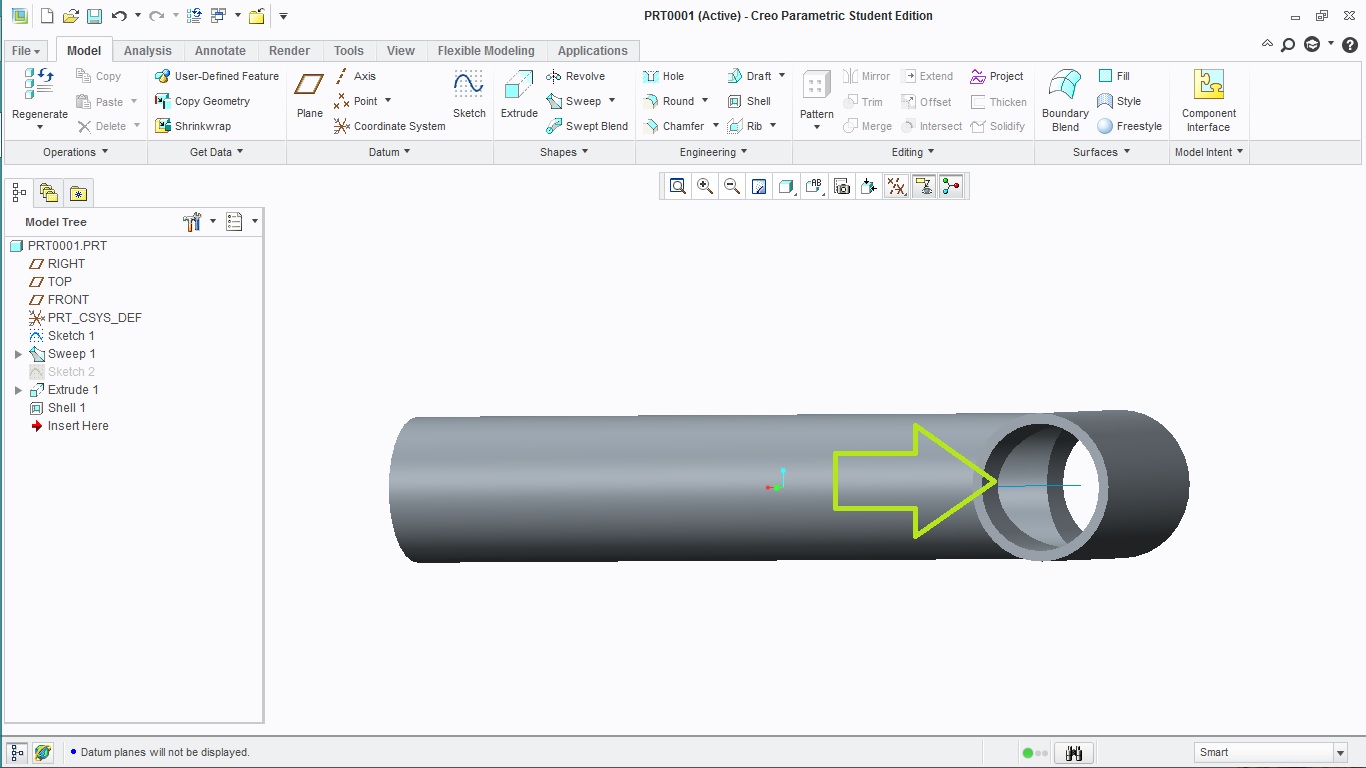1366x768 pixels.
Task: Click the Regenerate icon
Action: 39,84
